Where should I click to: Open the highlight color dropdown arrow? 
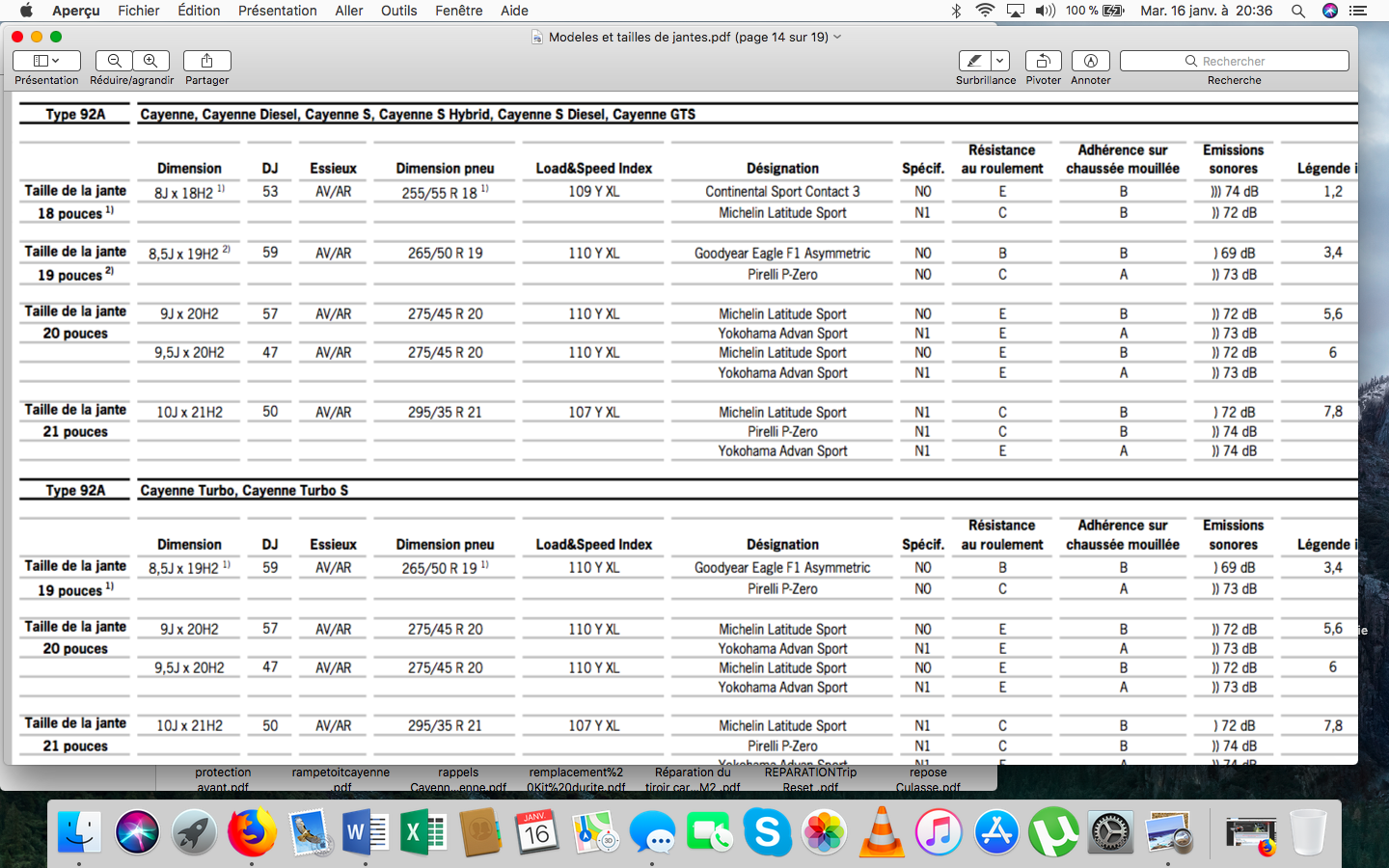[999, 61]
